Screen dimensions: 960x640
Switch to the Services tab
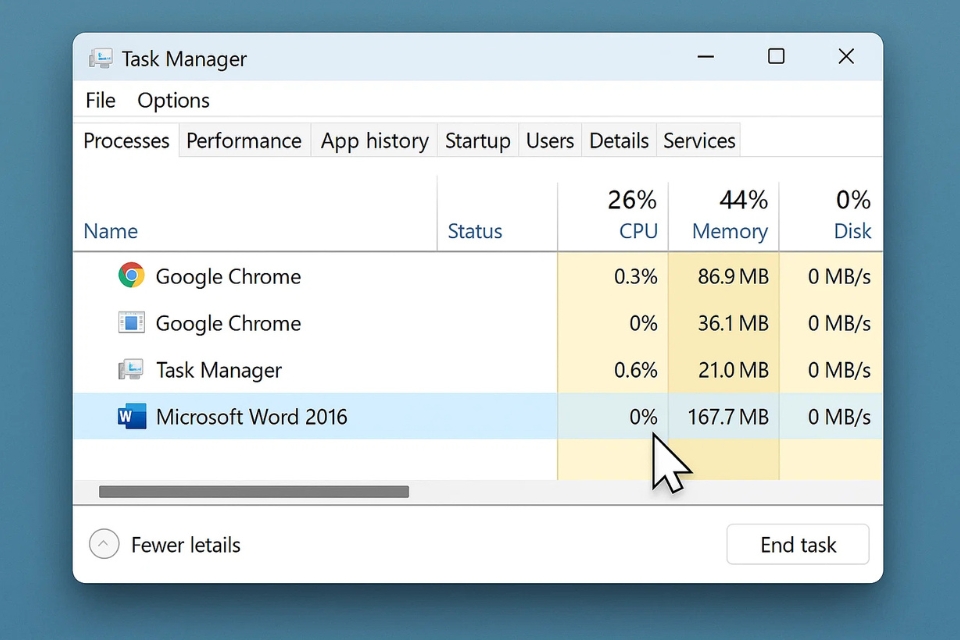click(699, 141)
